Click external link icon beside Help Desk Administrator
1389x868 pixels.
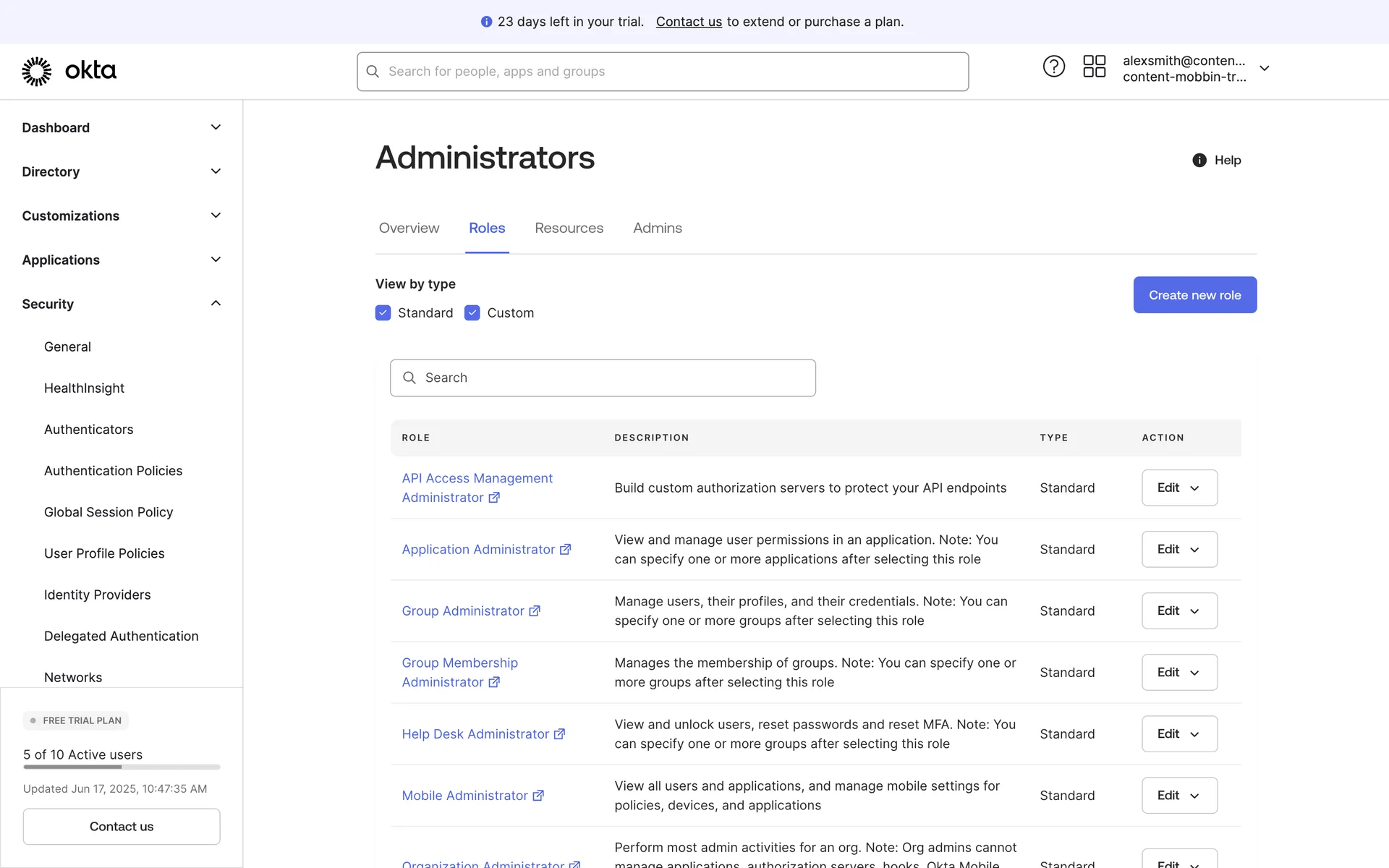click(x=559, y=734)
